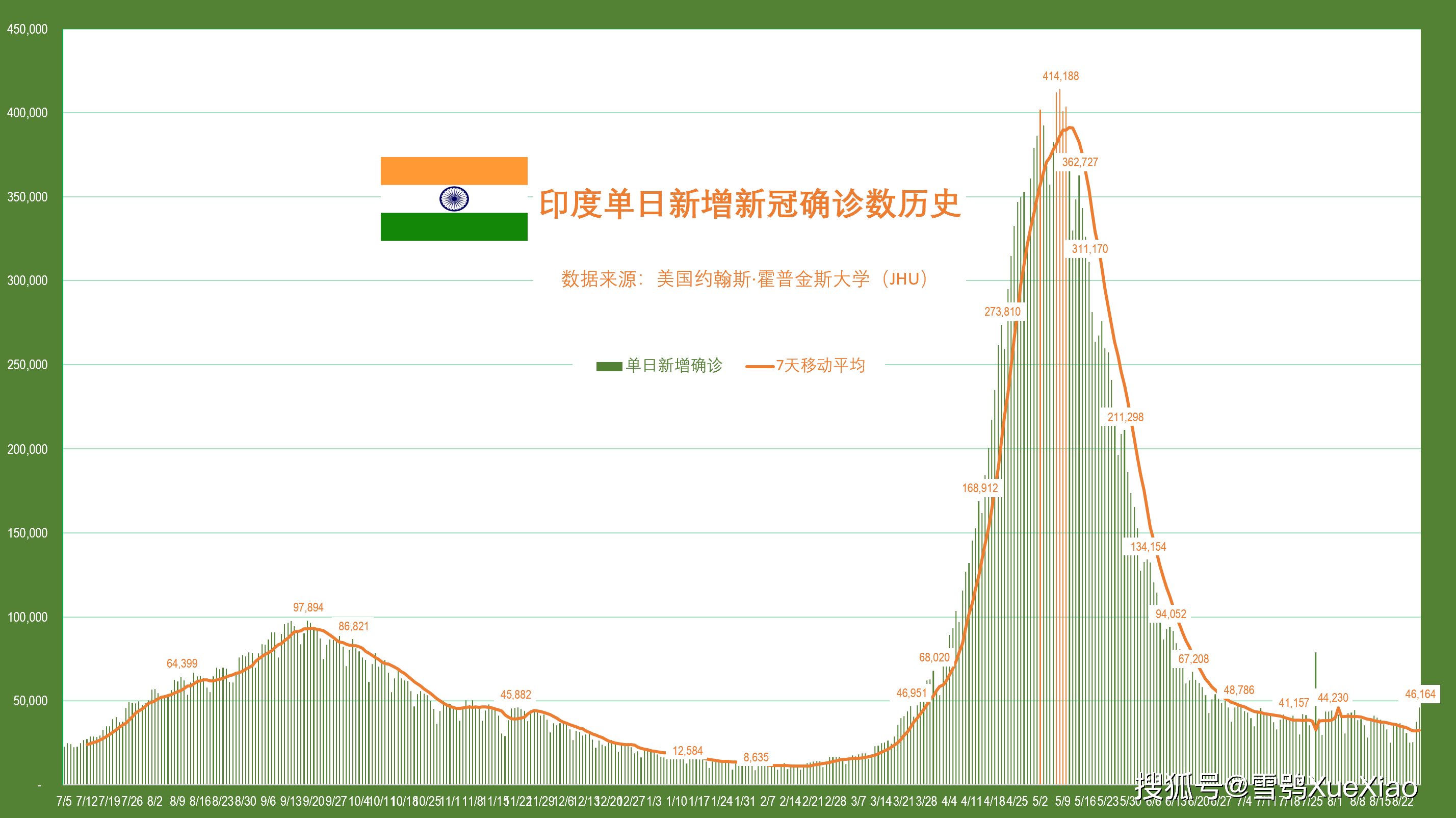1456x818 pixels.
Task: Select the 97,894 data label
Action: click(x=308, y=608)
